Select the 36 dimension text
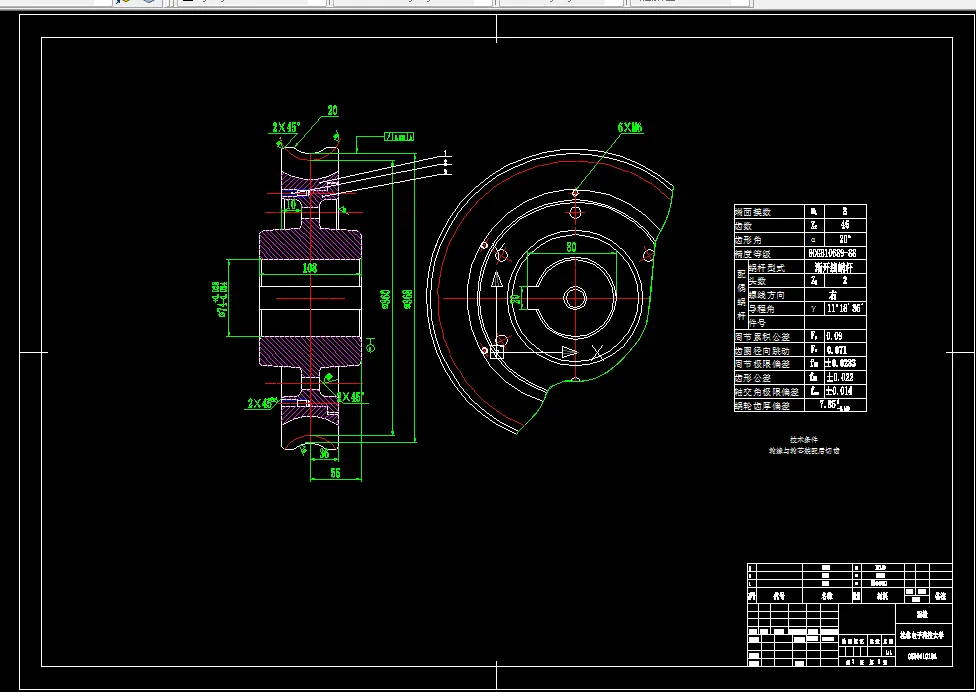 324,454
